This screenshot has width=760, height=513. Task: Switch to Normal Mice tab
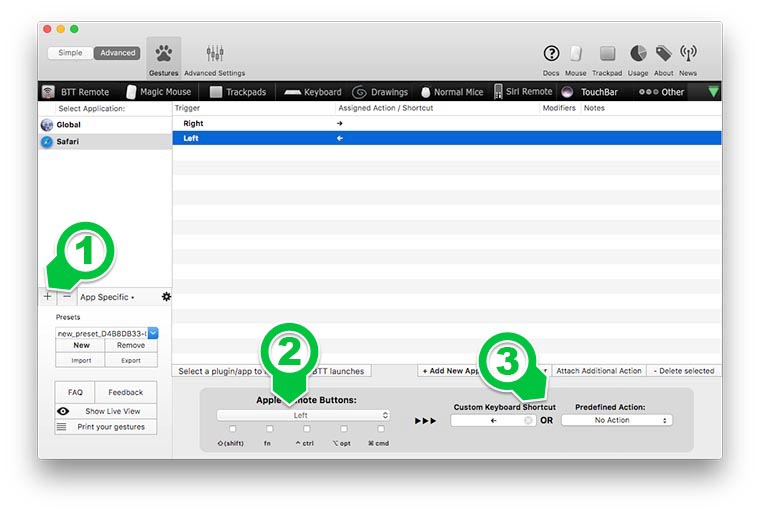[452, 92]
